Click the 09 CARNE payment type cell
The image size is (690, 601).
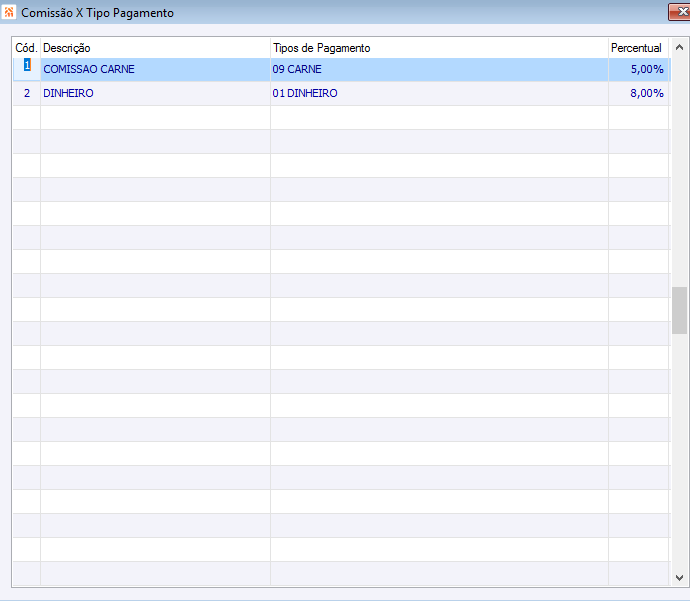point(439,69)
